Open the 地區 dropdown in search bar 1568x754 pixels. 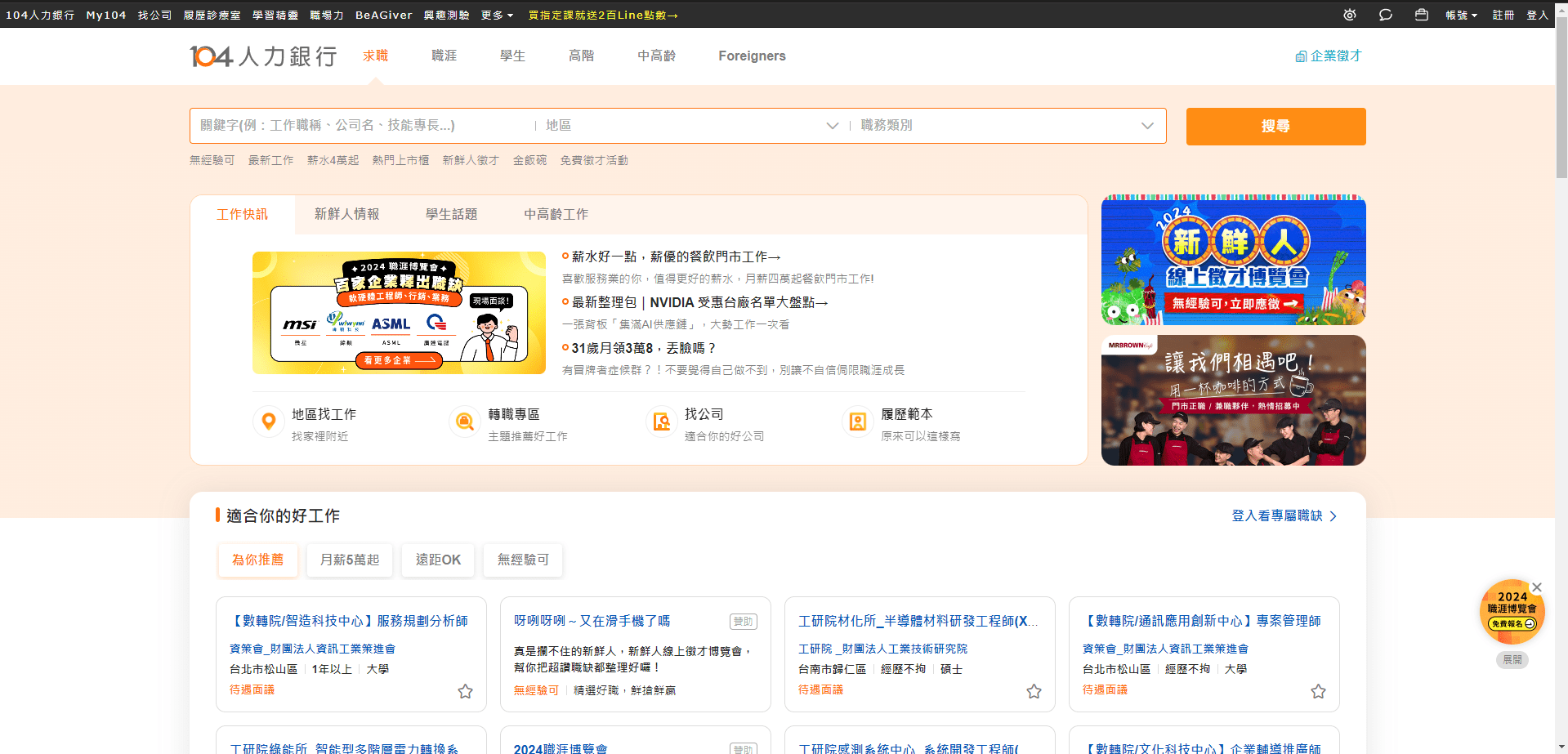[x=693, y=126]
